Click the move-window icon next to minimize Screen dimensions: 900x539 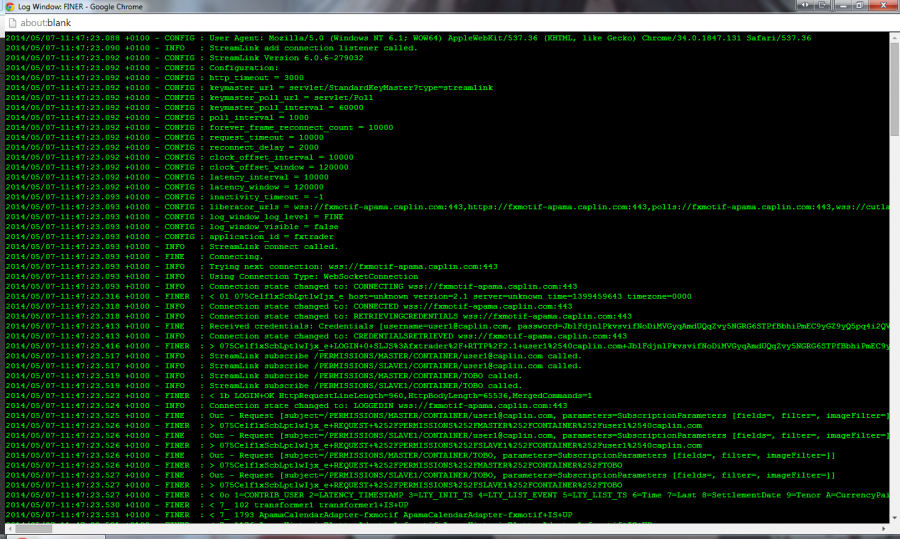[x=823, y=5]
